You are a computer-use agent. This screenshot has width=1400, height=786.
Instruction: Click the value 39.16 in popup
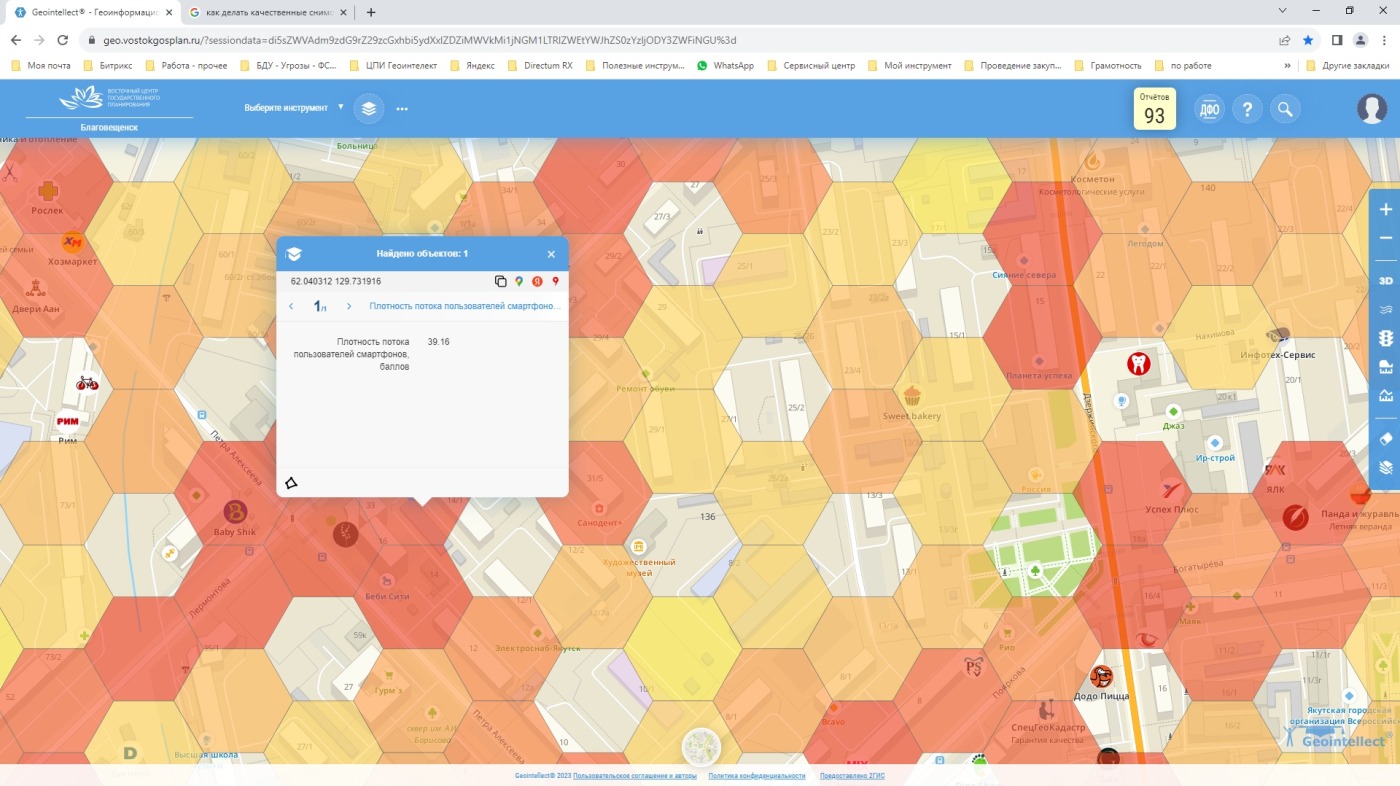pos(438,342)
